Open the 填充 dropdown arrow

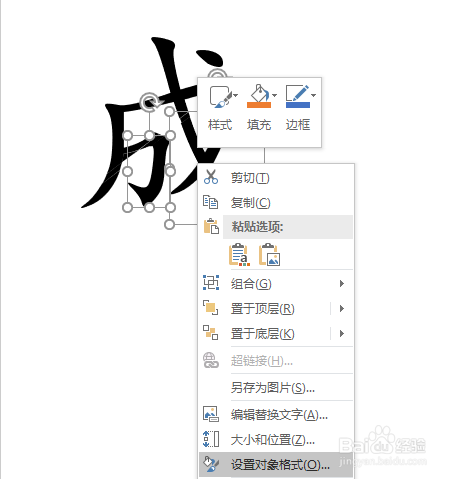(x=274, y=96)
